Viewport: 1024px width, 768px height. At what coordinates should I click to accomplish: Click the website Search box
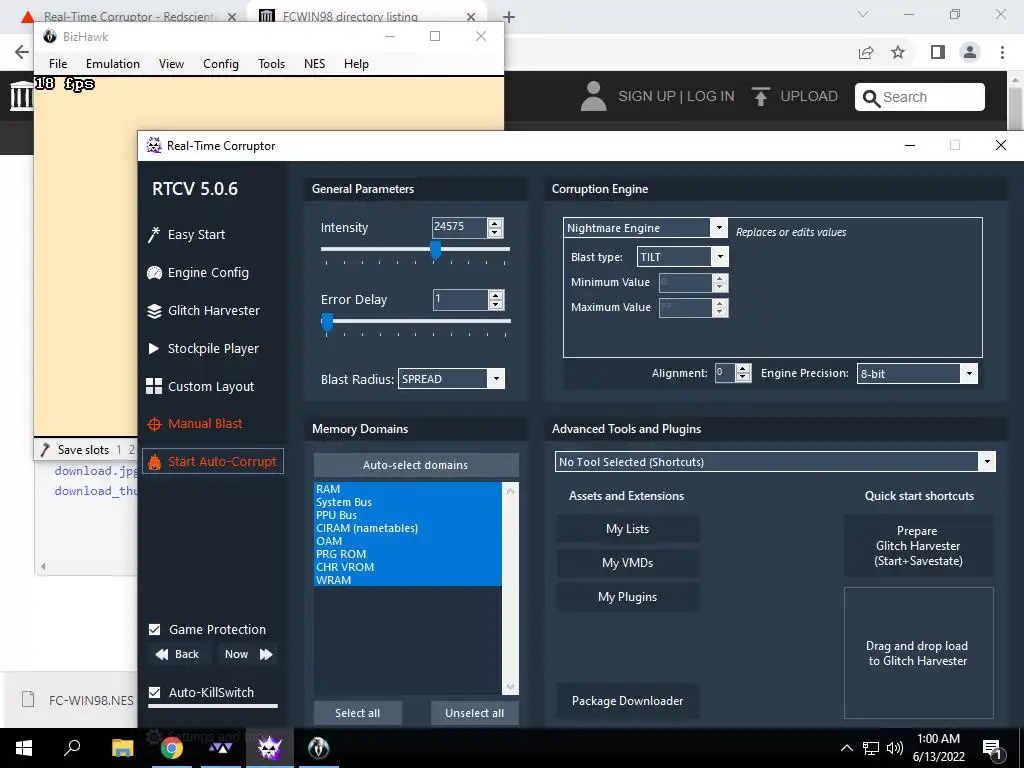click(x=920, y=97)
